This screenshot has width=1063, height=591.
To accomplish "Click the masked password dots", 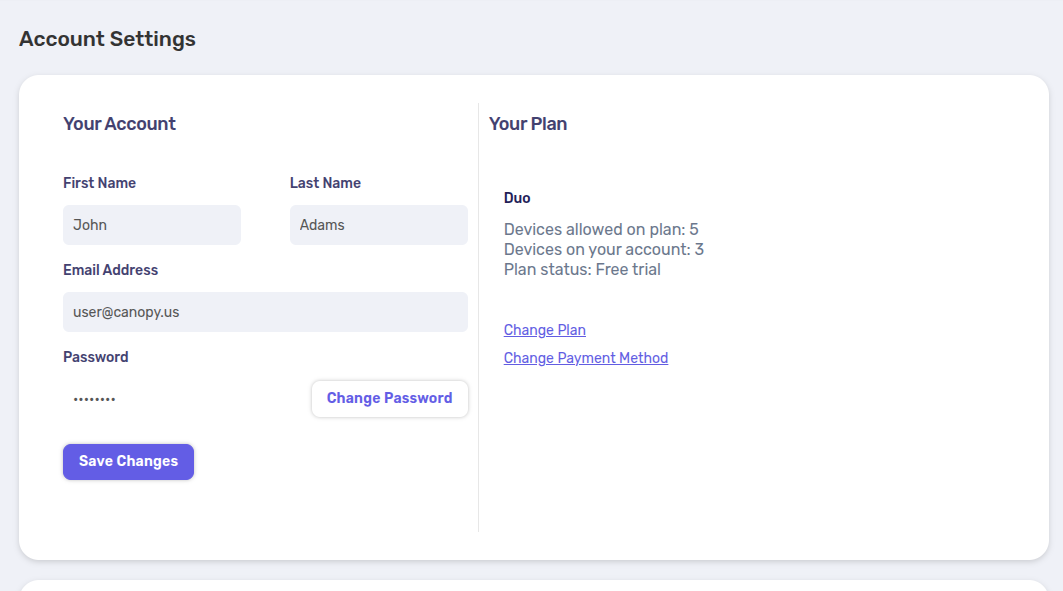I will (x=94, y=399).
